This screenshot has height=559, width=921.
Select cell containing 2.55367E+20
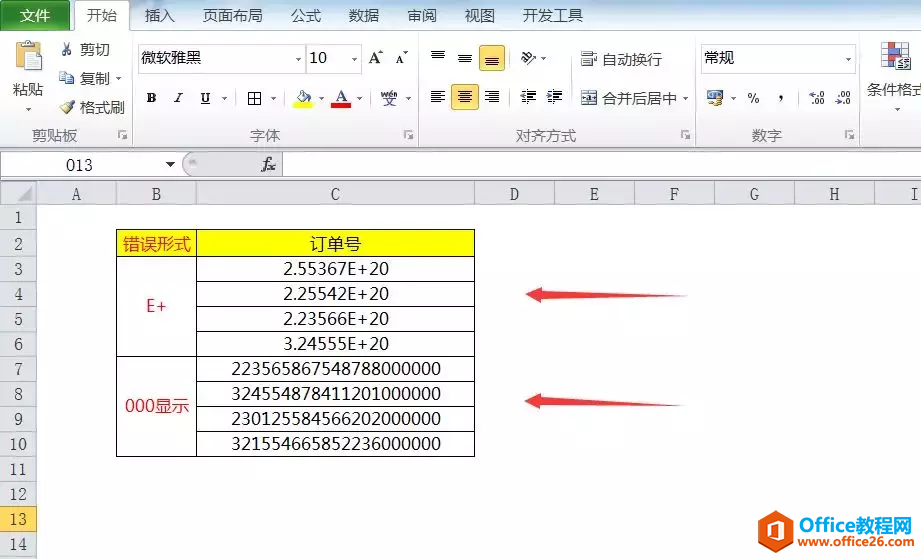tap(335, 269)
